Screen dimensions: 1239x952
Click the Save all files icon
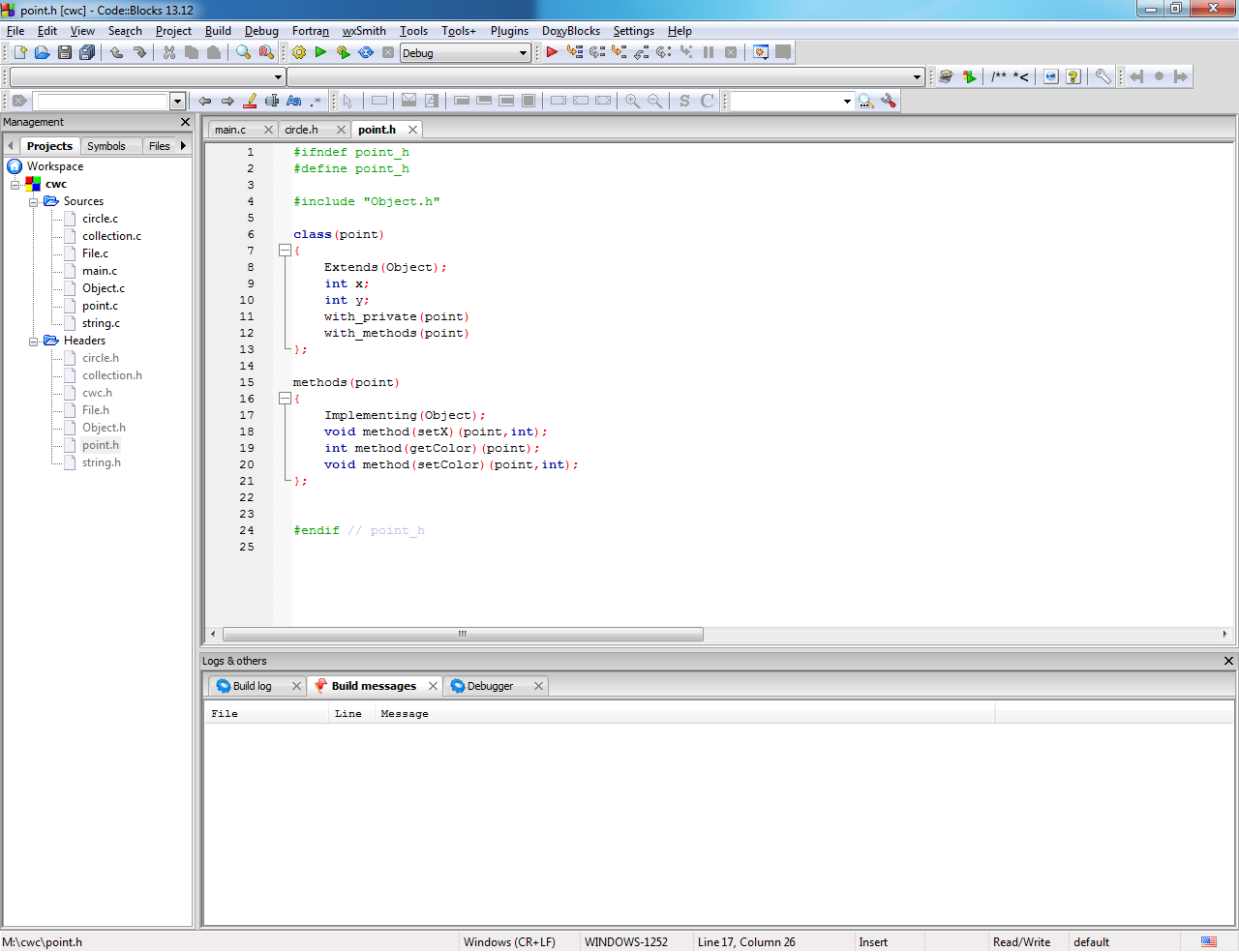pyautogui.click(x=87, y=52)
